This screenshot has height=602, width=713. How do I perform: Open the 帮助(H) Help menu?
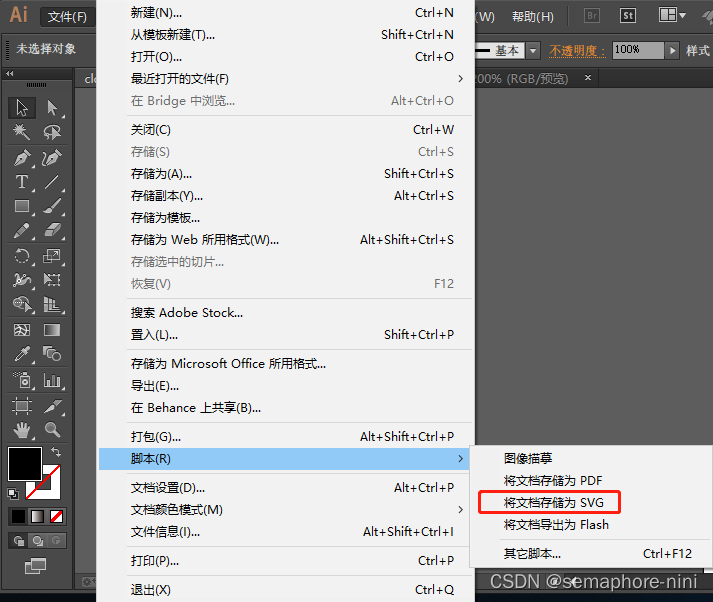coord(532,16)
